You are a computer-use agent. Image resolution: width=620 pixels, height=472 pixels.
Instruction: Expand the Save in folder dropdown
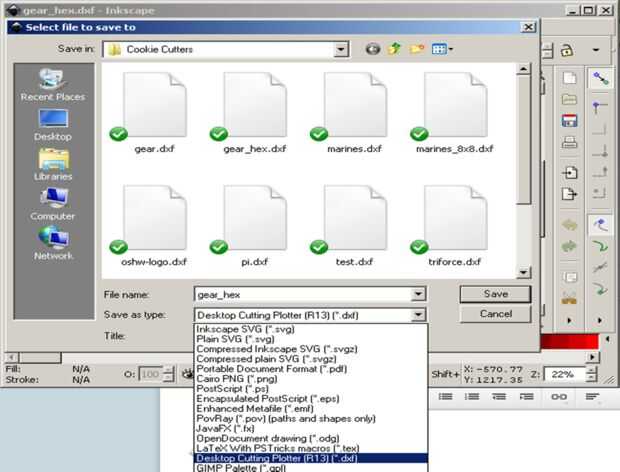point(340,50)
